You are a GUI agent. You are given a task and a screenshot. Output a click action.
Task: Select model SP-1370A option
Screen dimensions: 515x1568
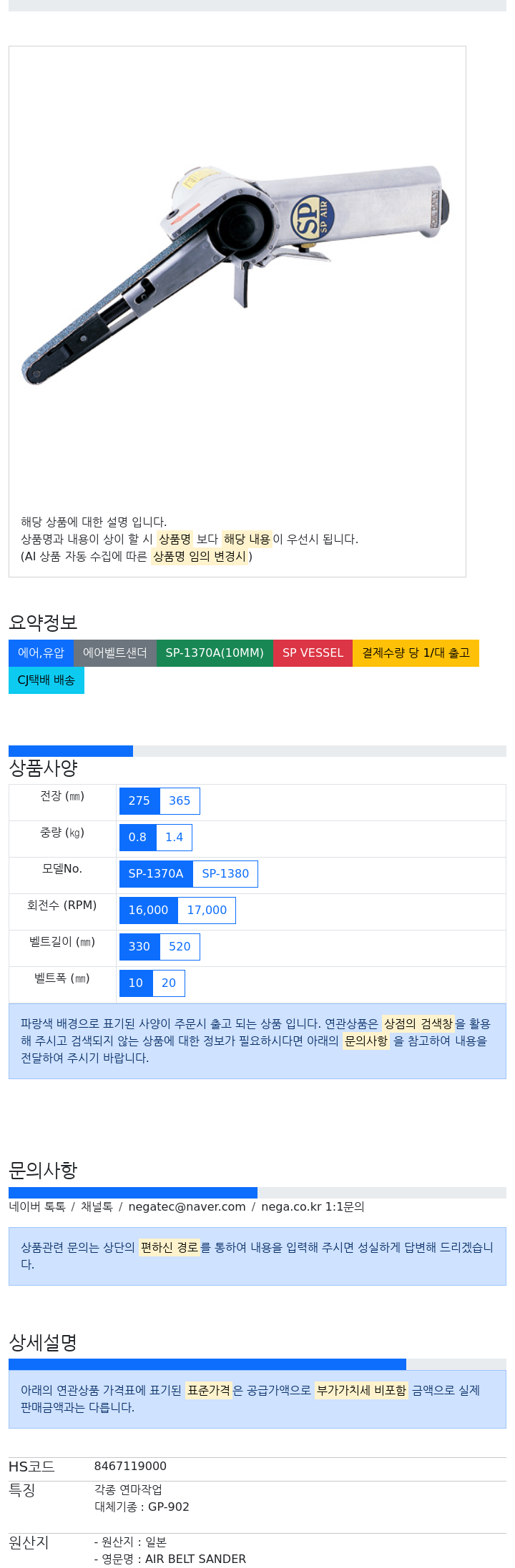(x=156, y=873)
